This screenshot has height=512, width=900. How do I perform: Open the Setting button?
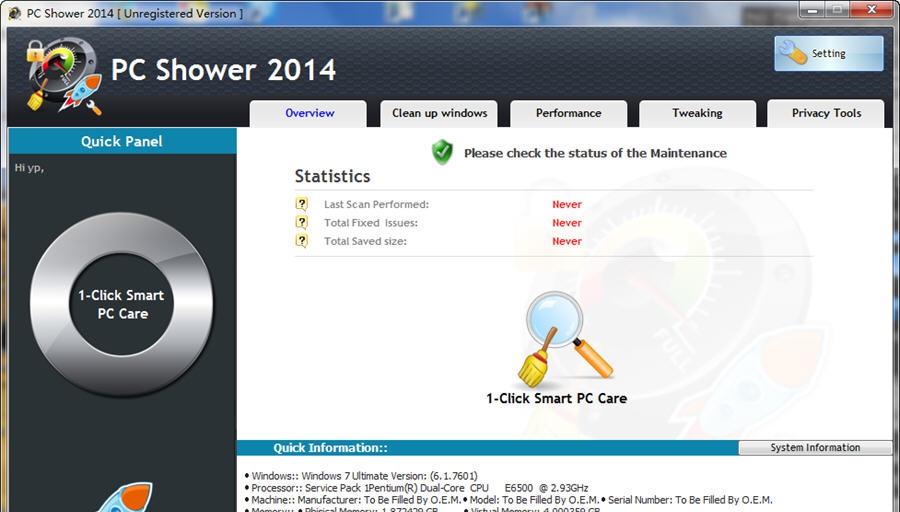click(x=828, y=53)
